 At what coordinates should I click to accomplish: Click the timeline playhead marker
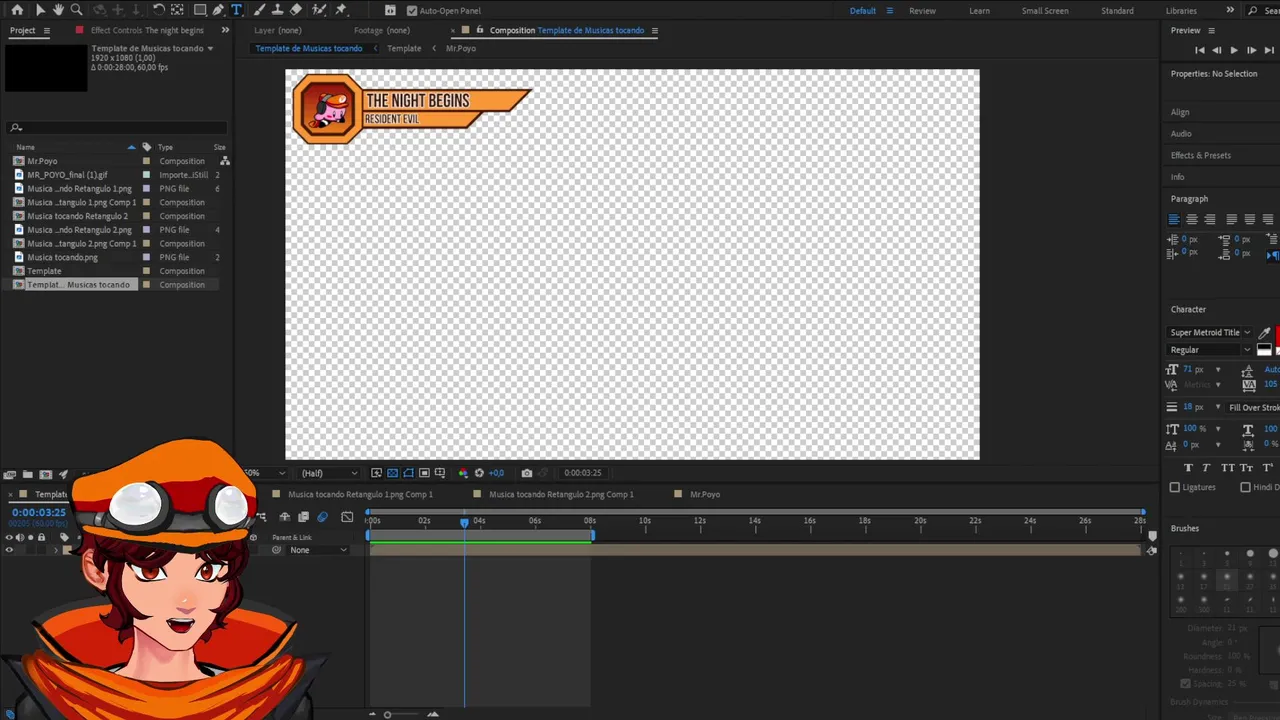tap(464, 522)
